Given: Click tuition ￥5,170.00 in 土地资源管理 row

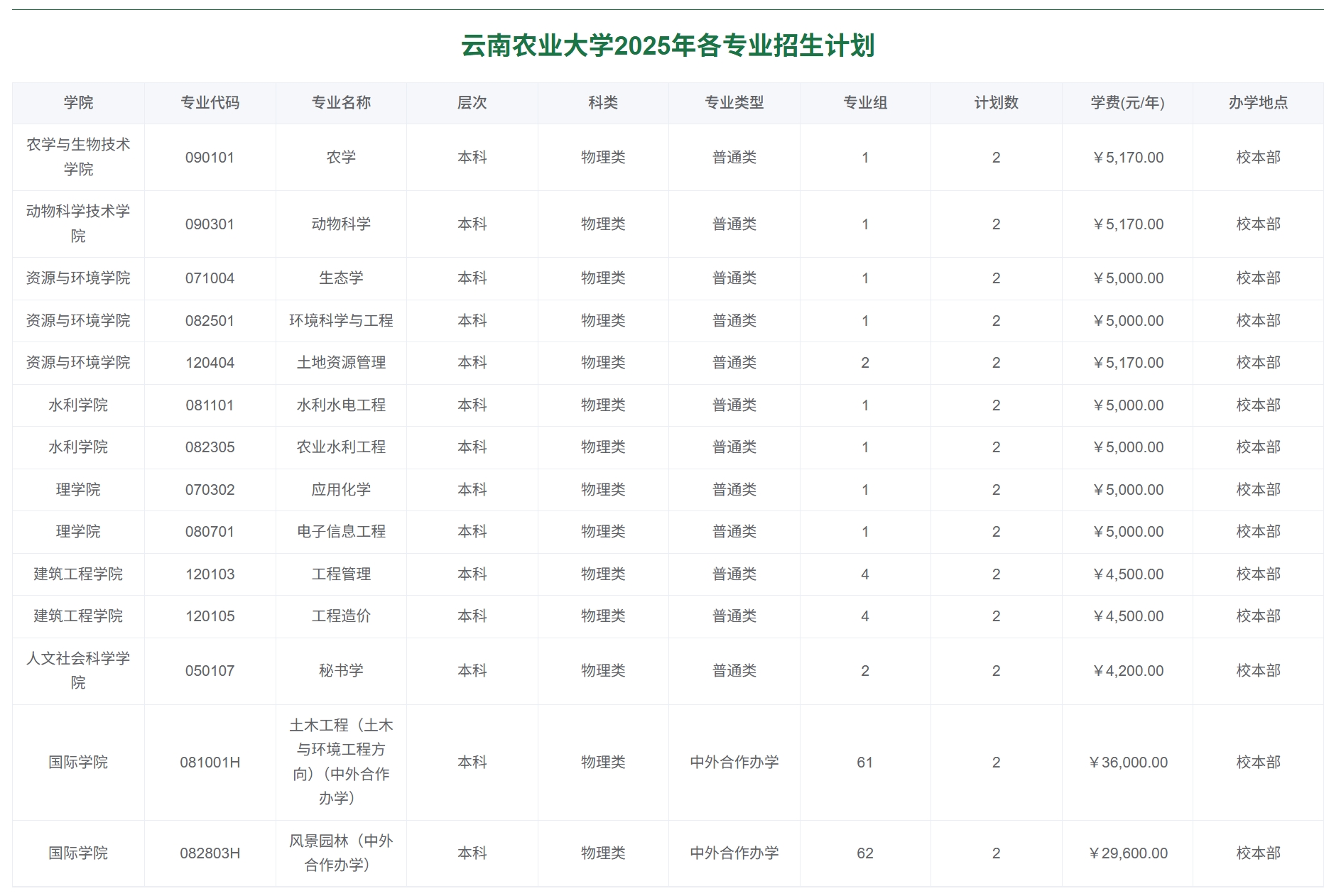Looking at the screenshot, I should click(x=1127, y=363).
